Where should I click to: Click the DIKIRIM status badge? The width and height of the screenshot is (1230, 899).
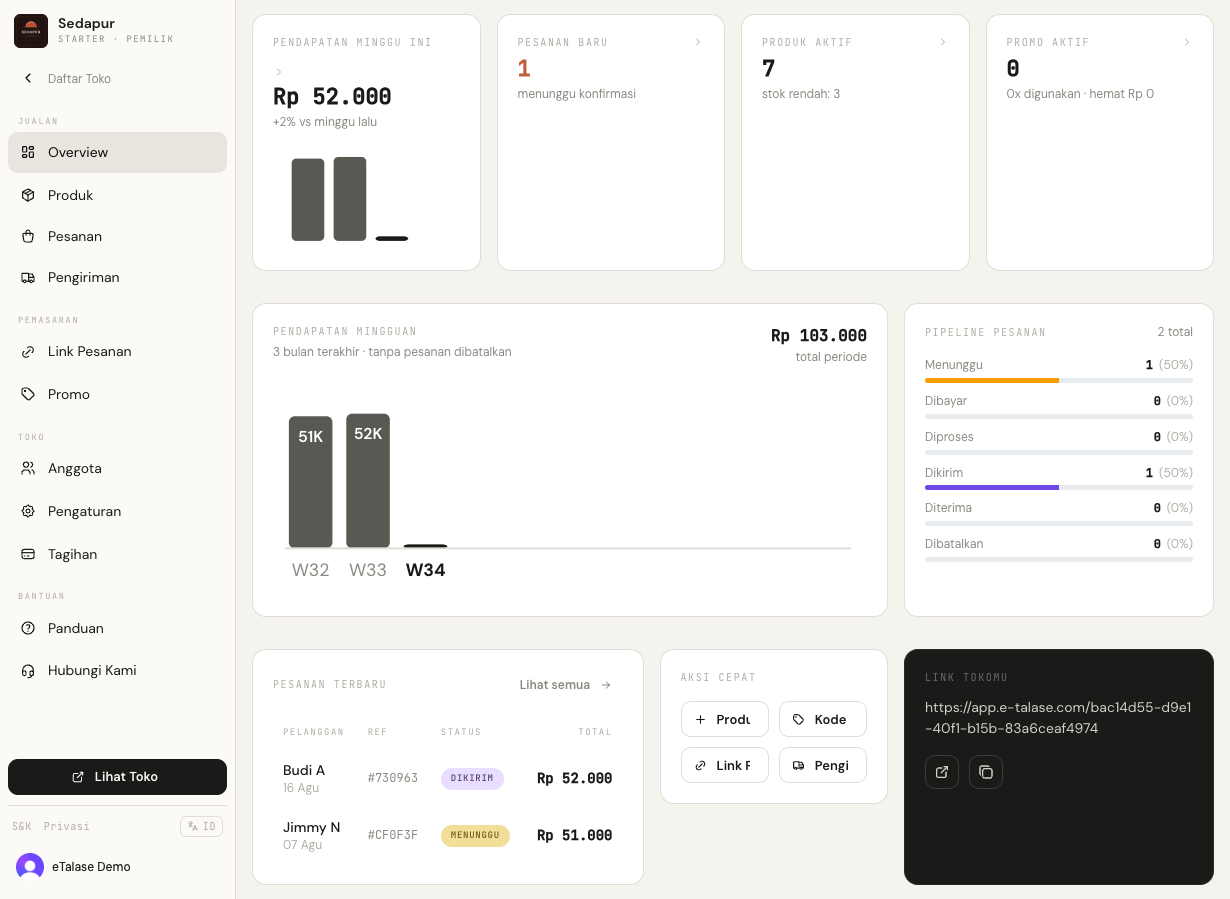tap(472, 778)
